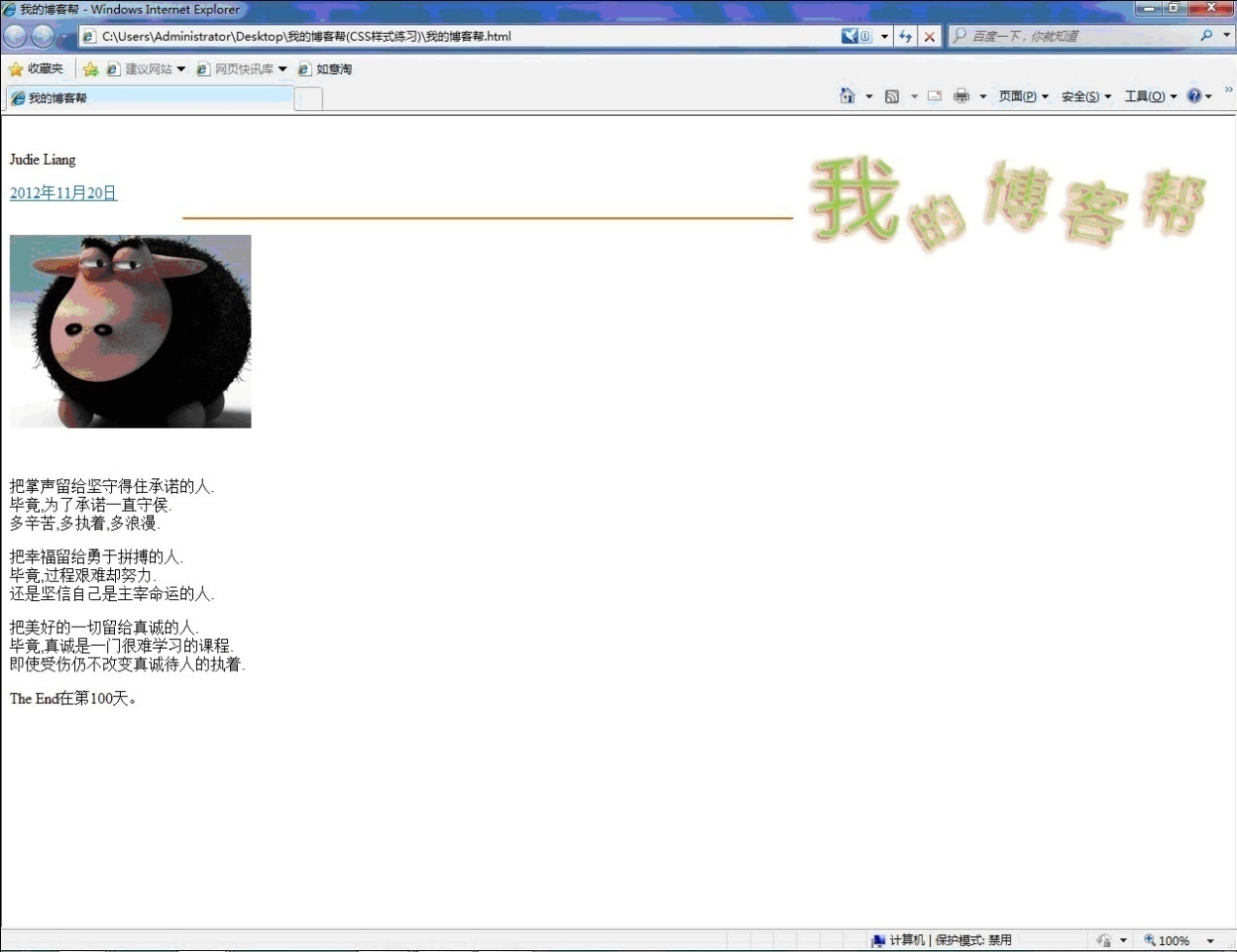The image size is (1237, 952).
Task: Click the search magnifier icon
Action: pos(1207,36)
